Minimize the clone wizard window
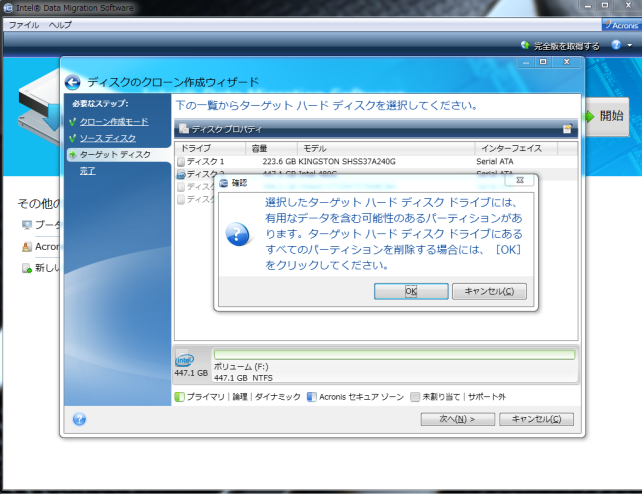This screenshot has height=494, width=642. pyautogui.click(x=526, y=62)
